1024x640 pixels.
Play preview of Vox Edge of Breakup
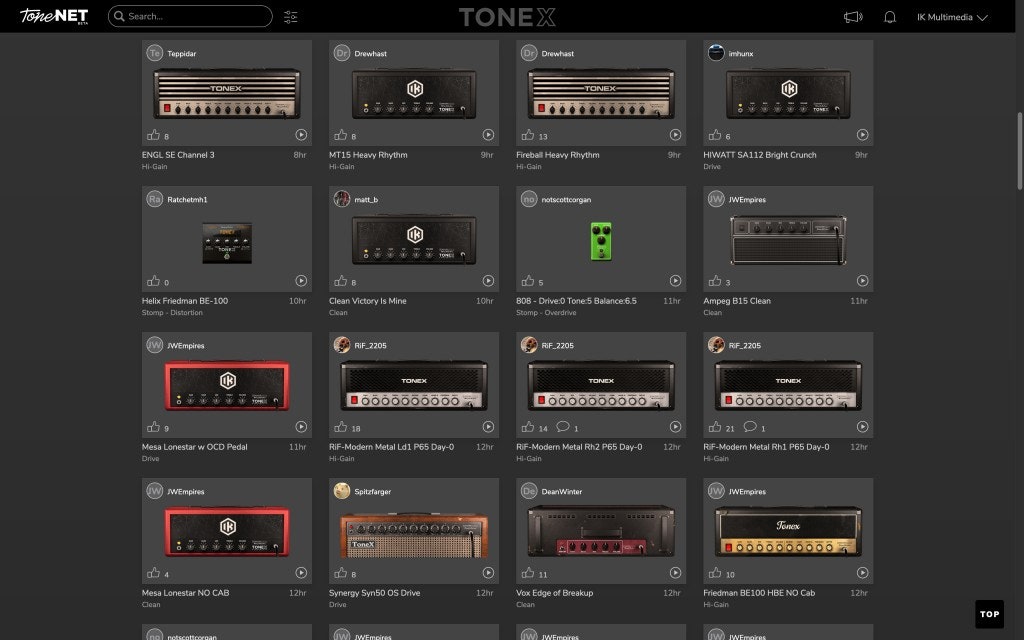coord(675,573)
